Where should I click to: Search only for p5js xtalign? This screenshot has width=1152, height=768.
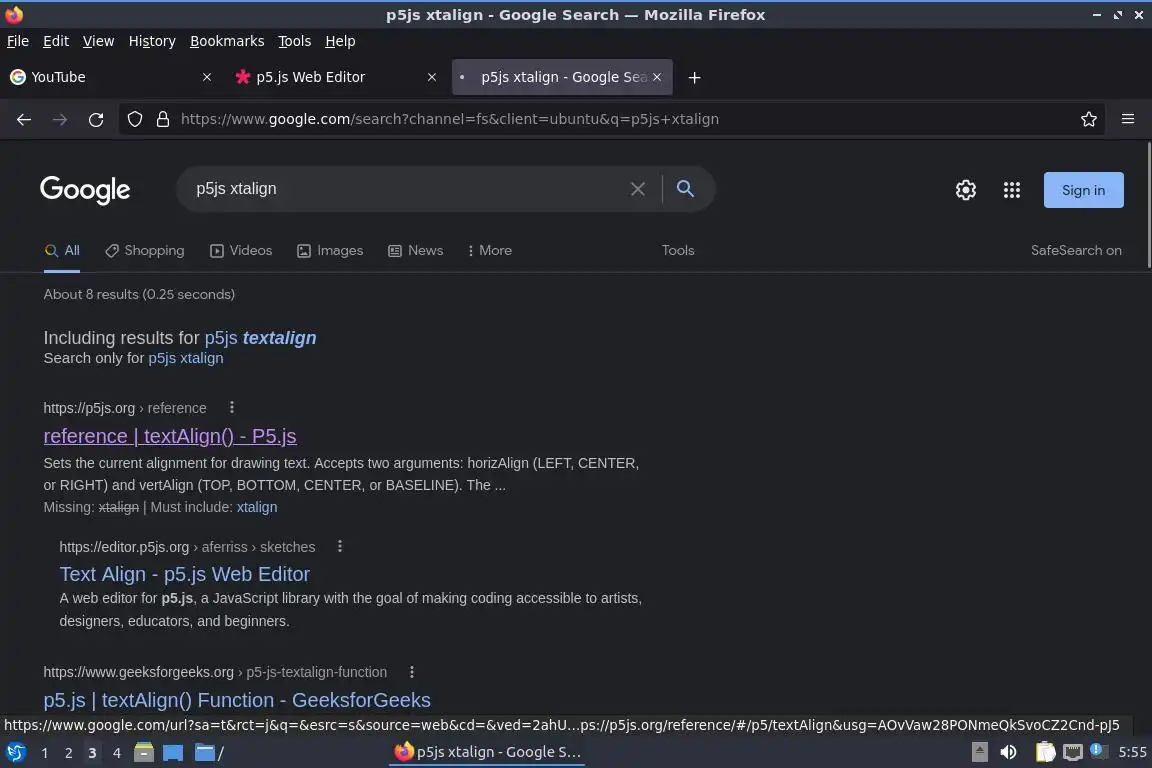tap(186, 359)
